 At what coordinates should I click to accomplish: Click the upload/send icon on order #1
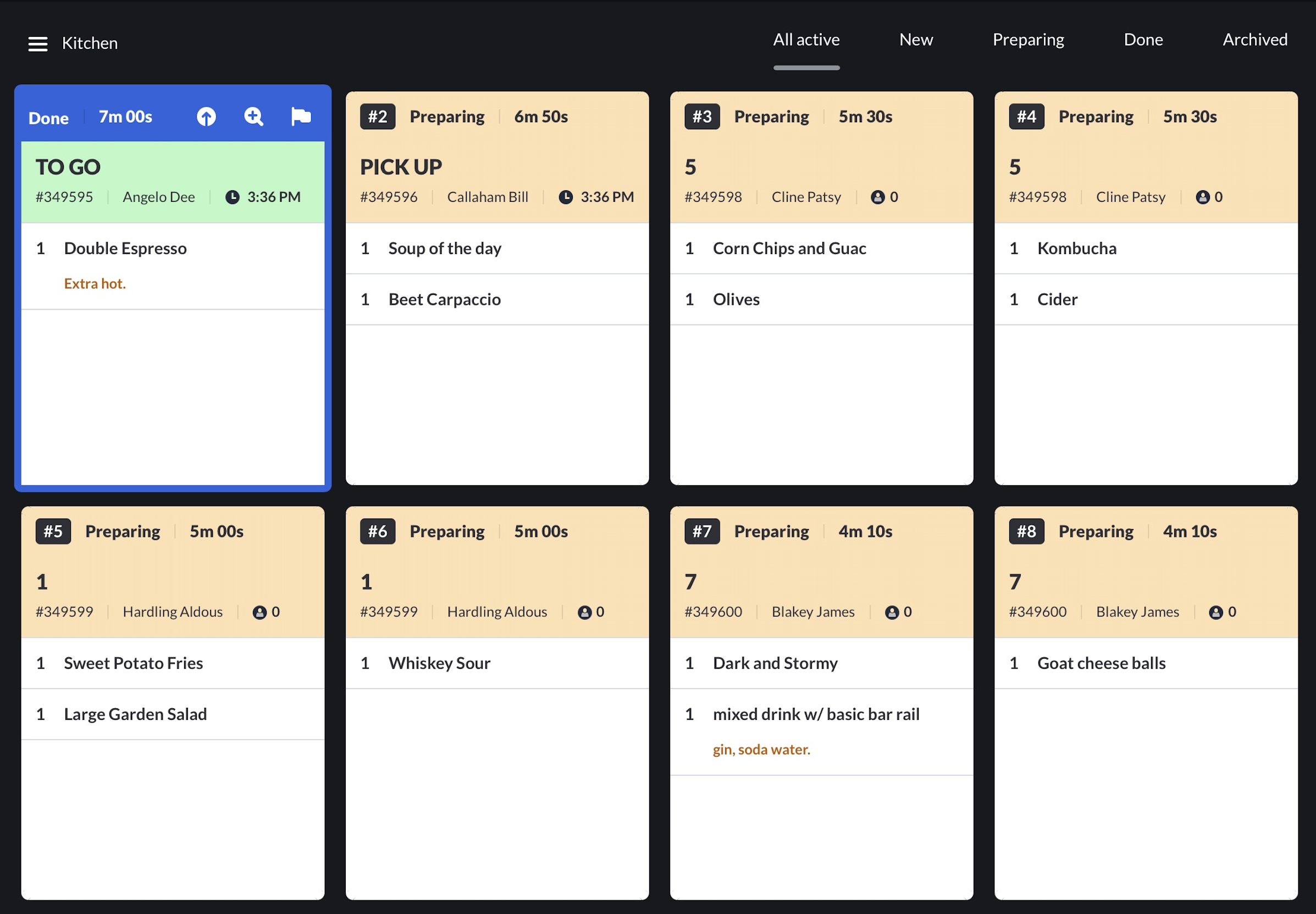(206, 117)
